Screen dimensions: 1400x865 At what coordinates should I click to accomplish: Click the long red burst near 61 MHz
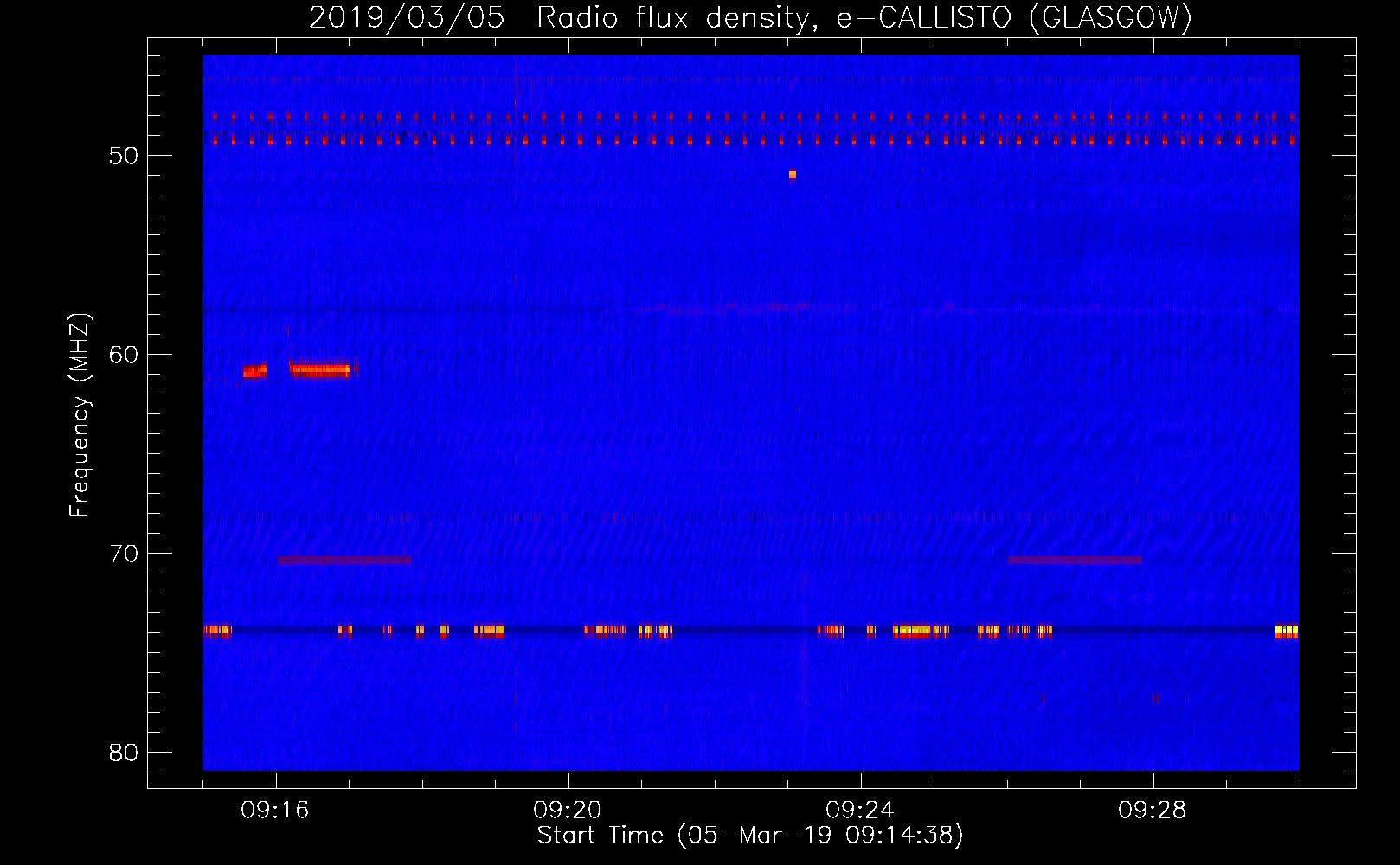pyautogui.click(x=321, y=369)
